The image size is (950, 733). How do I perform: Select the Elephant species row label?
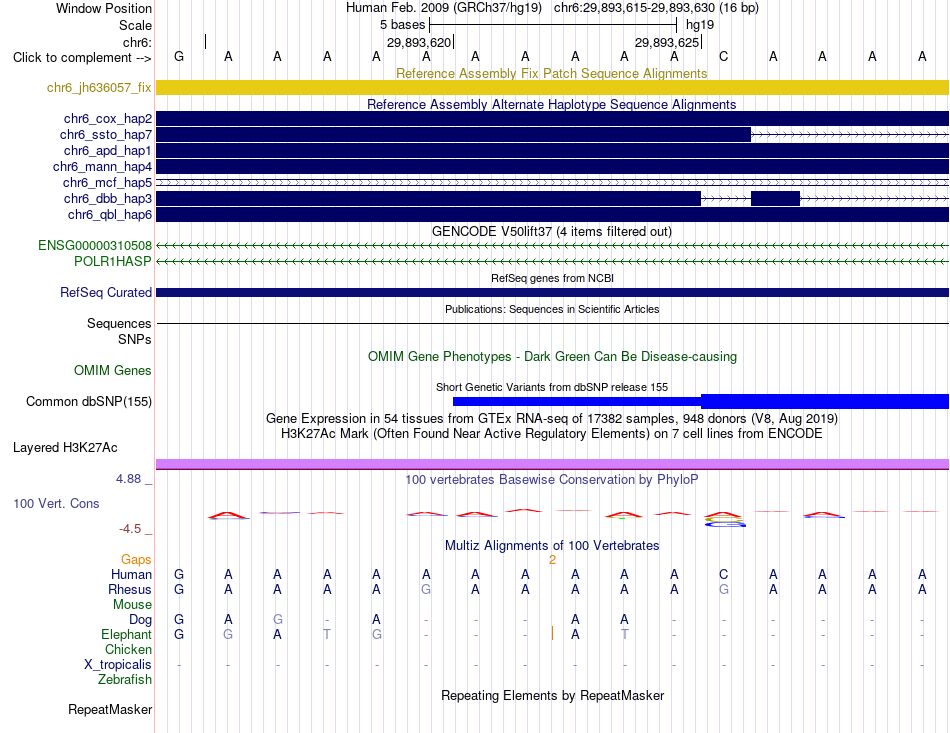[127, 634]
